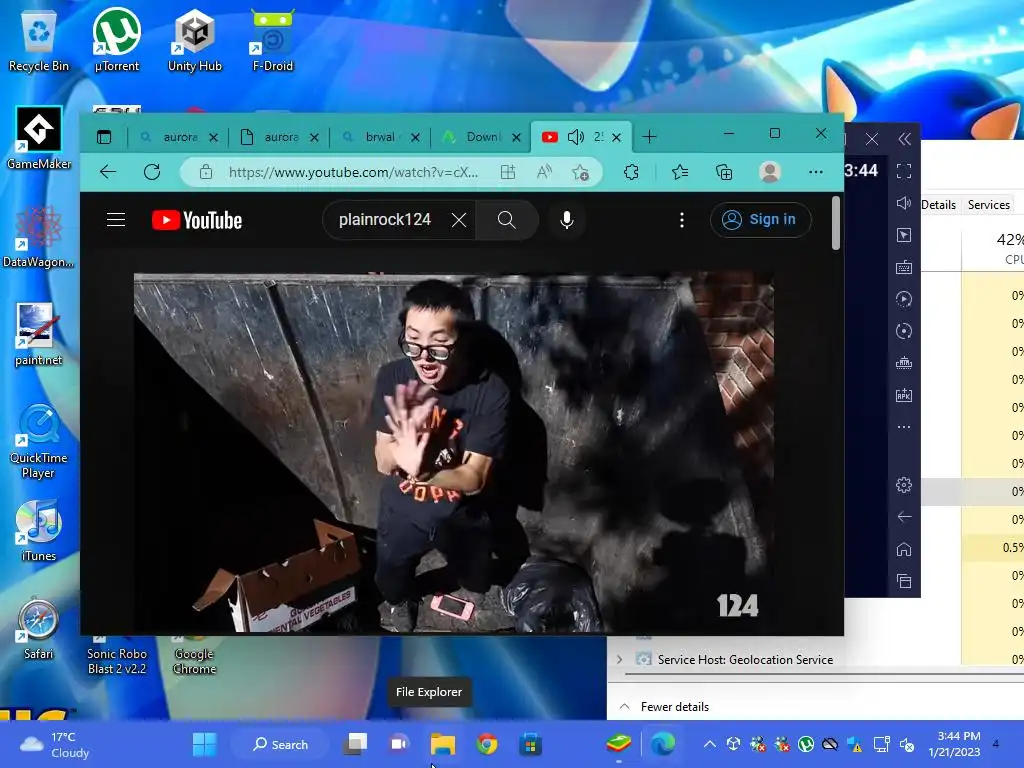Open Edge extensions puzzle icon
The image size is (1024, 768).
[631, 172]
